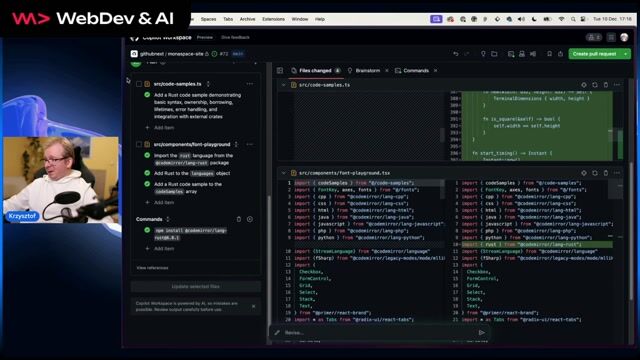This screenshot has width=640, height=360.
Task: Toggle the green check on 'Import the rust language'
Action: pyautogui.click(x=147, y=155)
